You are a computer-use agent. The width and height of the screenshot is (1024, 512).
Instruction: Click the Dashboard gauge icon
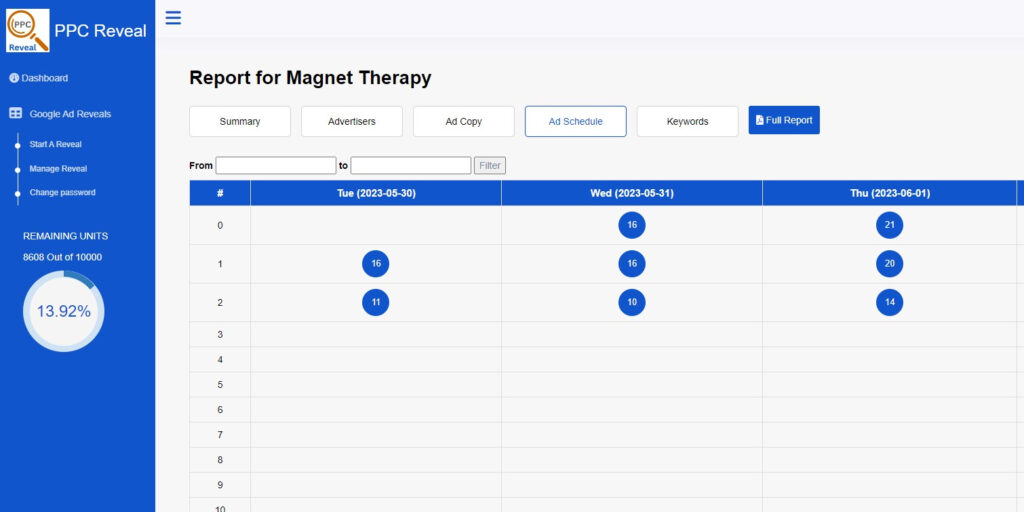tap(14, 78)
